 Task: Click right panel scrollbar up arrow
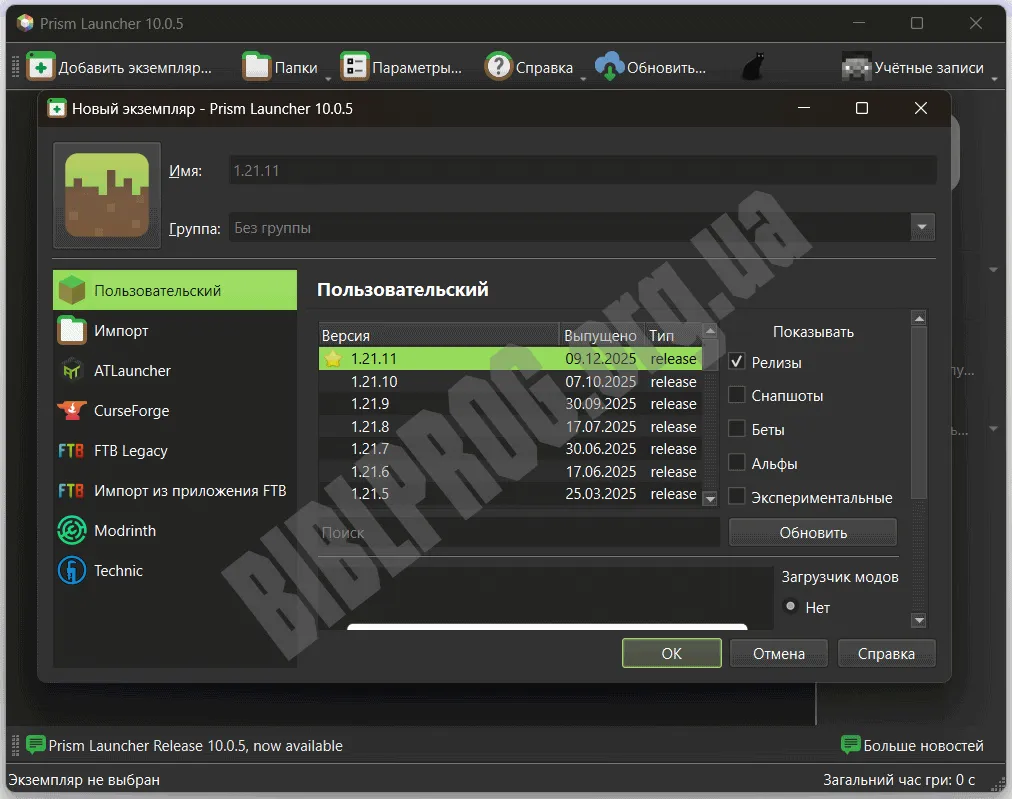919,318
